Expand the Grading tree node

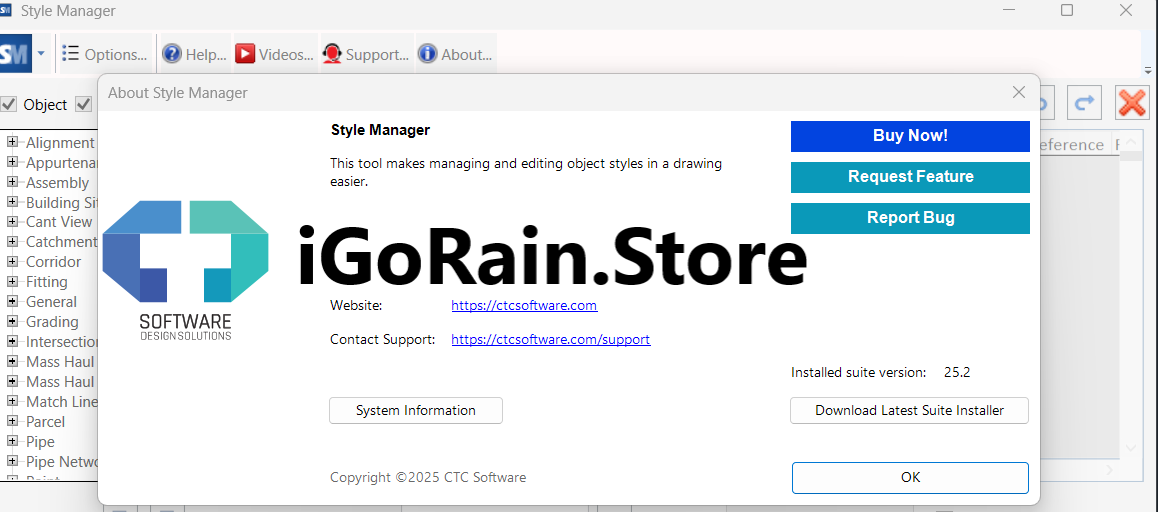(x=13, y=322)
